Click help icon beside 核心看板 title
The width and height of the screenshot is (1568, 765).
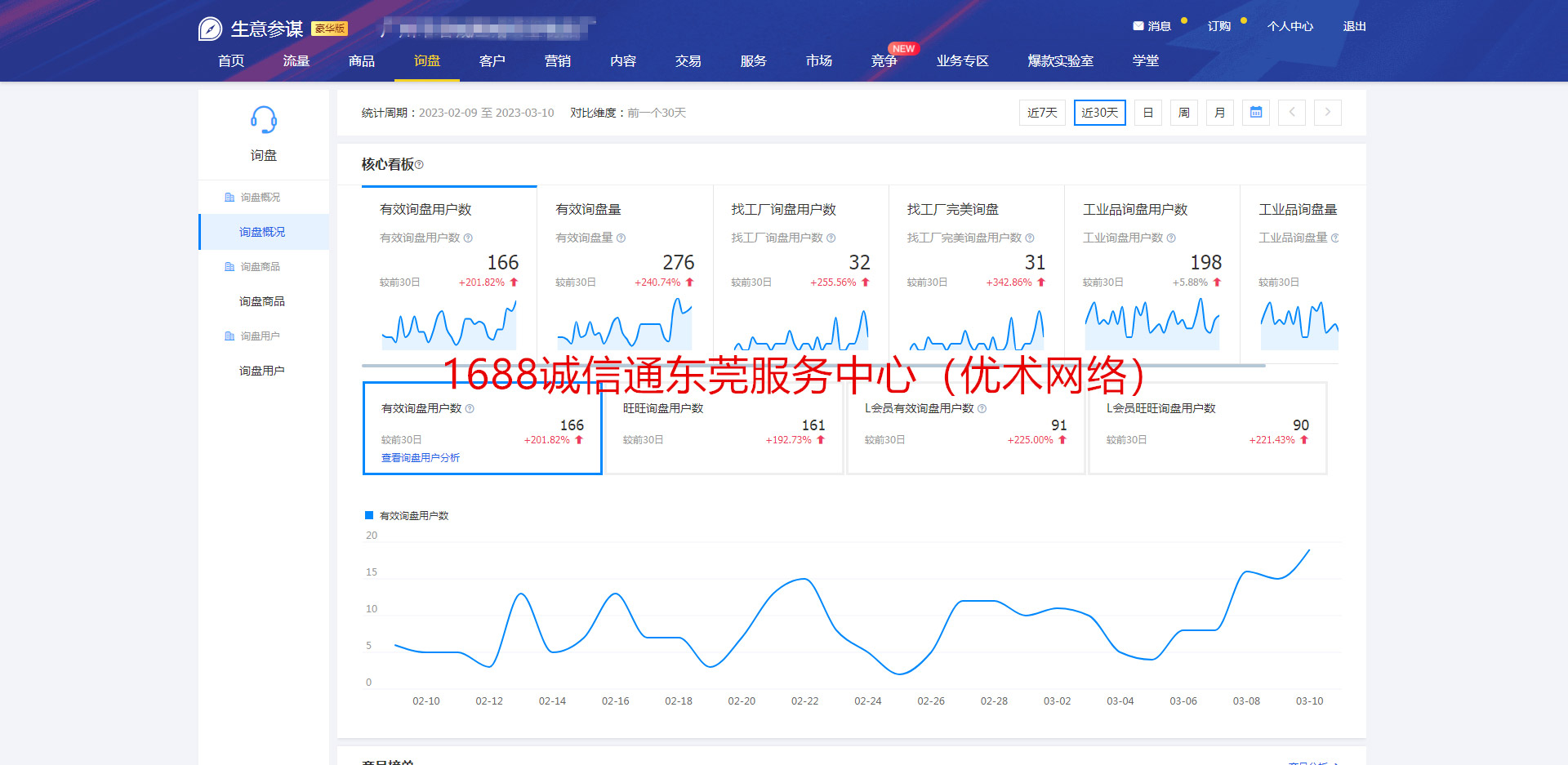pos(420,165)
